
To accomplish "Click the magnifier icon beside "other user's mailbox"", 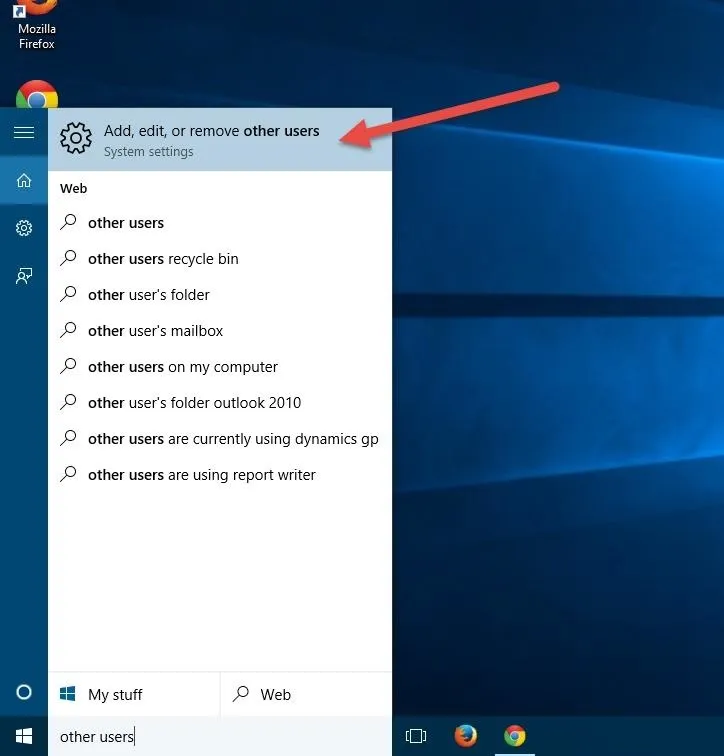I will tap(68, 330).
